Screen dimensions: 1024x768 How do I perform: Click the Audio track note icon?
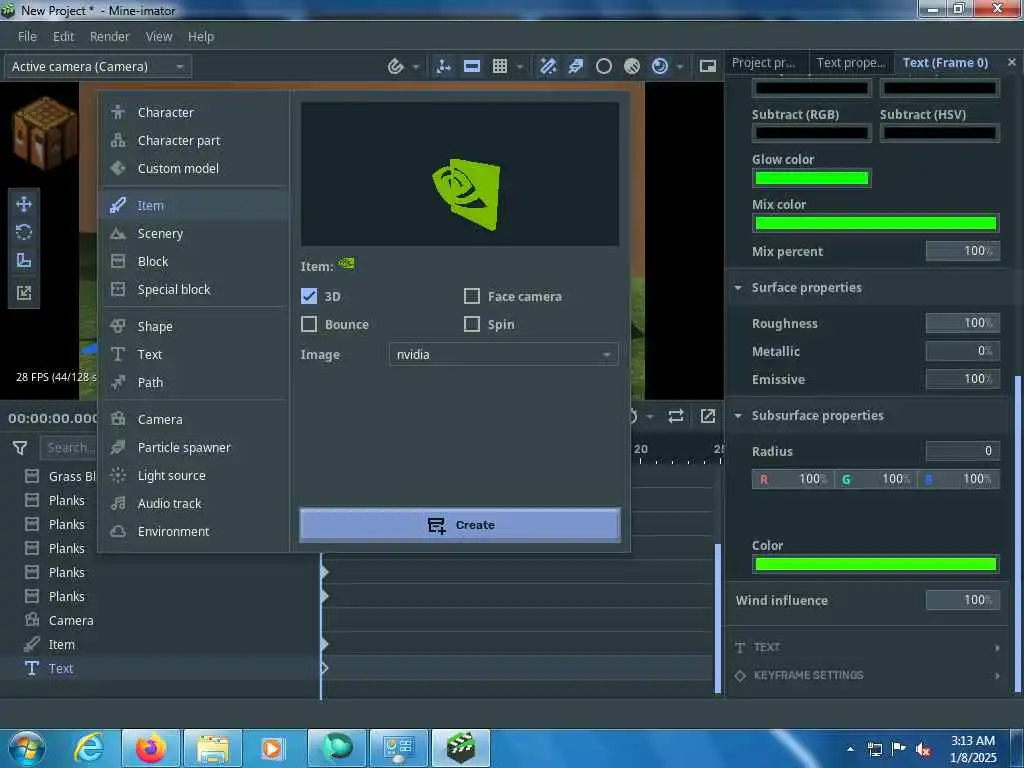[x=118, y=504]
